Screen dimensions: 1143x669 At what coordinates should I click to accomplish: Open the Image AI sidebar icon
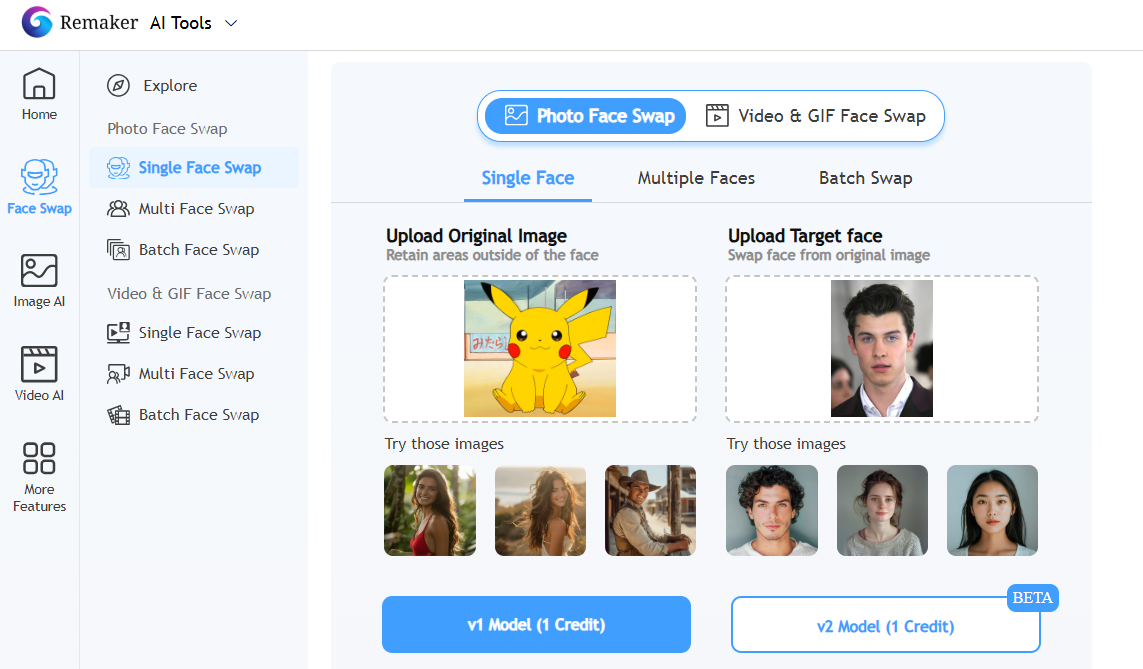tap(39, 270)
